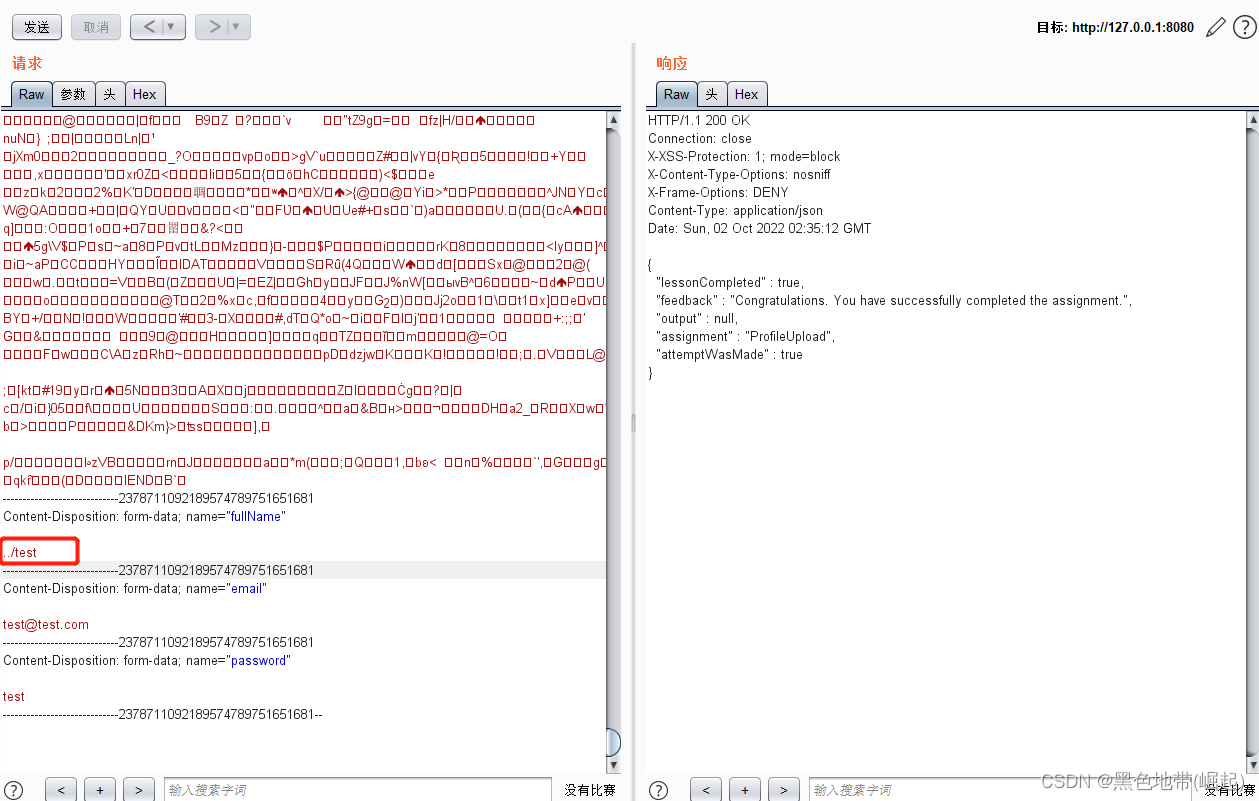Click the pencil icon to edit target
Image resolution: width=1259 pixels, height=801 pixels.
[1215, 27]
